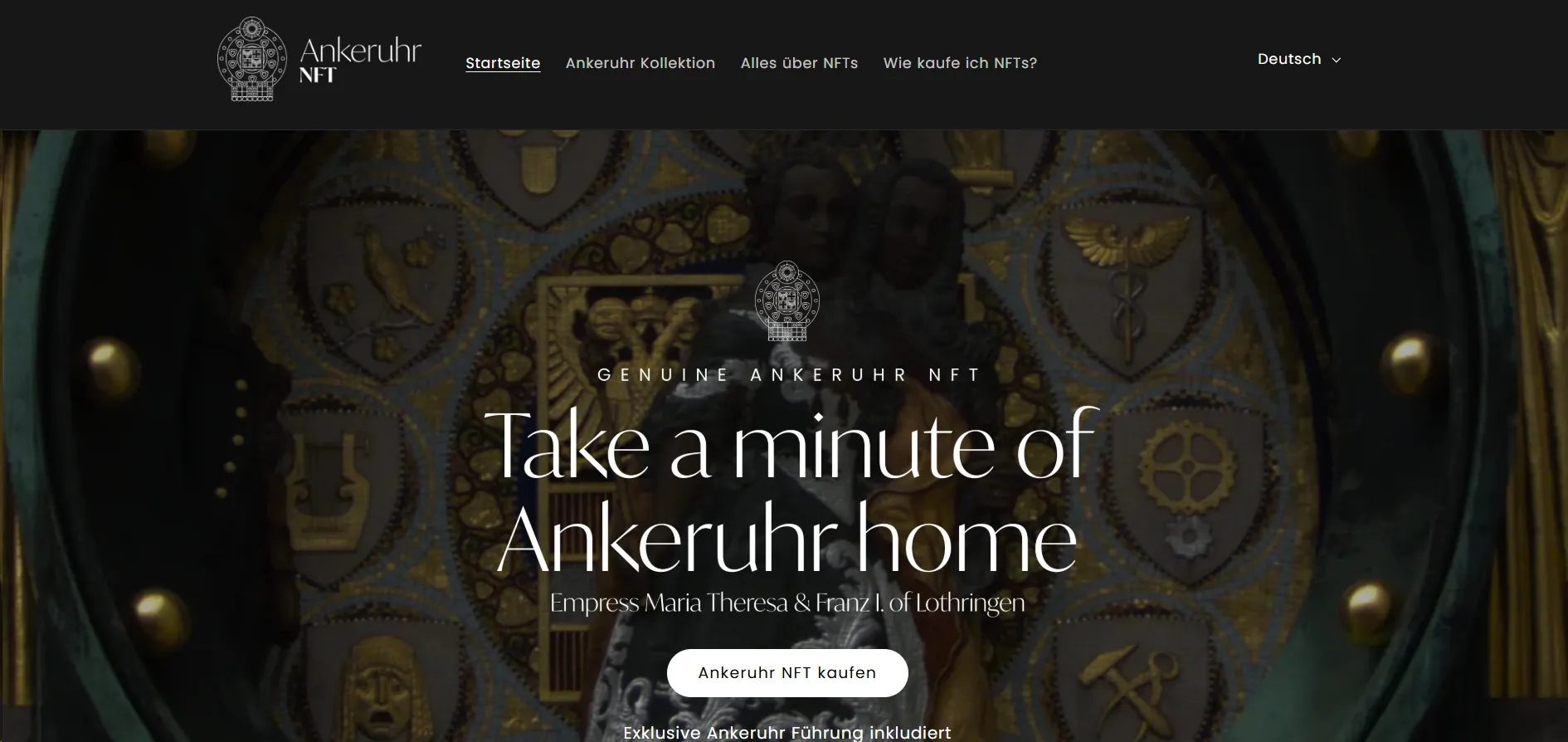Image resolution: width=1568 pixels, height=742 pixels.
Task: Click the Ankeruhr NFT logo text
Action: 360,60
